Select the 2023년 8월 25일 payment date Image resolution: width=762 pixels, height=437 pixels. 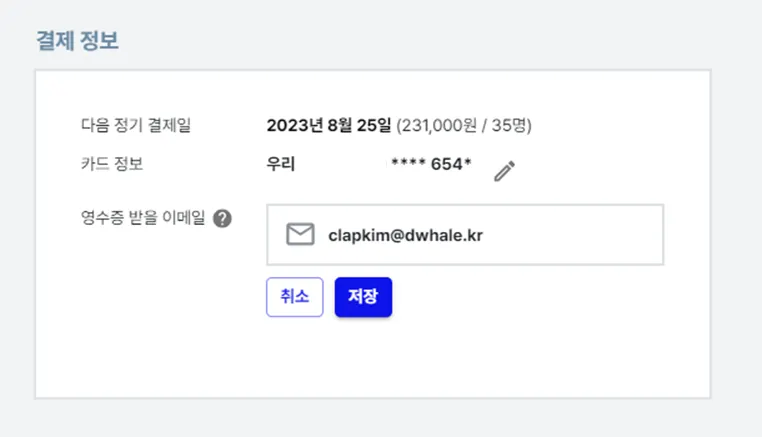(x=329, y=125)
